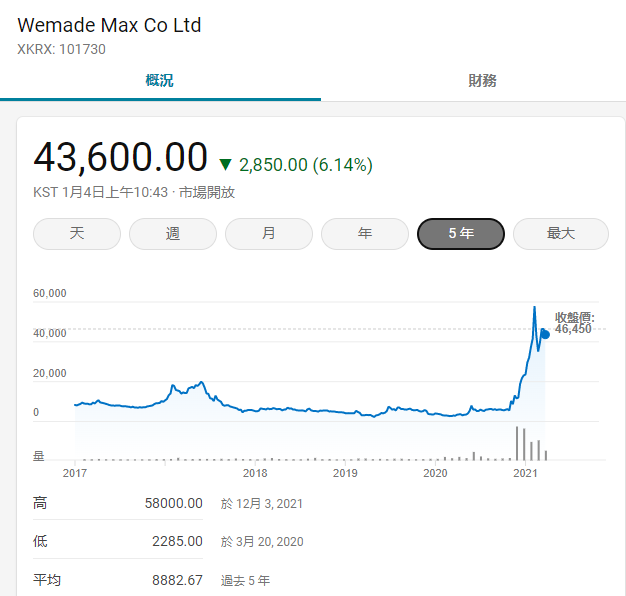The height and width of the screenshot is (596, 626).
Task: Click the Wemade Max Co Ltd title
Action: tap(109, 25)
